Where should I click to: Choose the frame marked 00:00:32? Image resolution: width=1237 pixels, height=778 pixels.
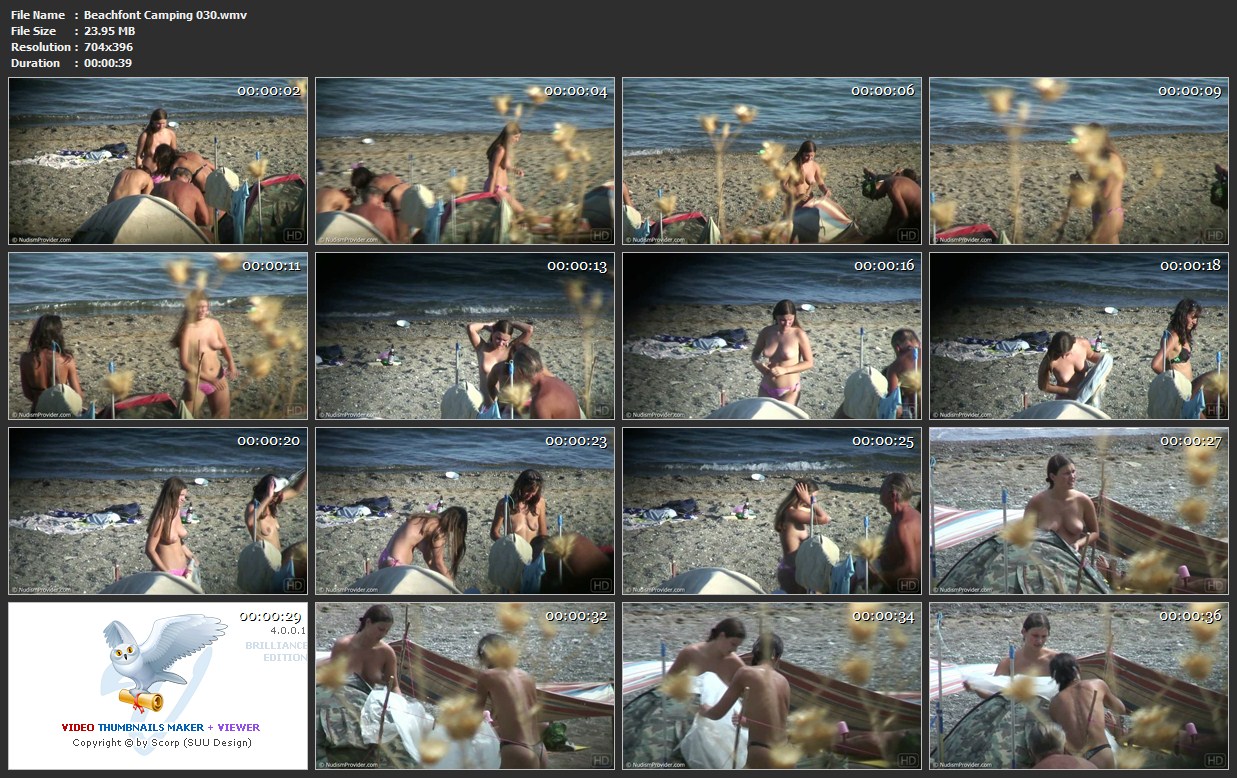[465, 685]
